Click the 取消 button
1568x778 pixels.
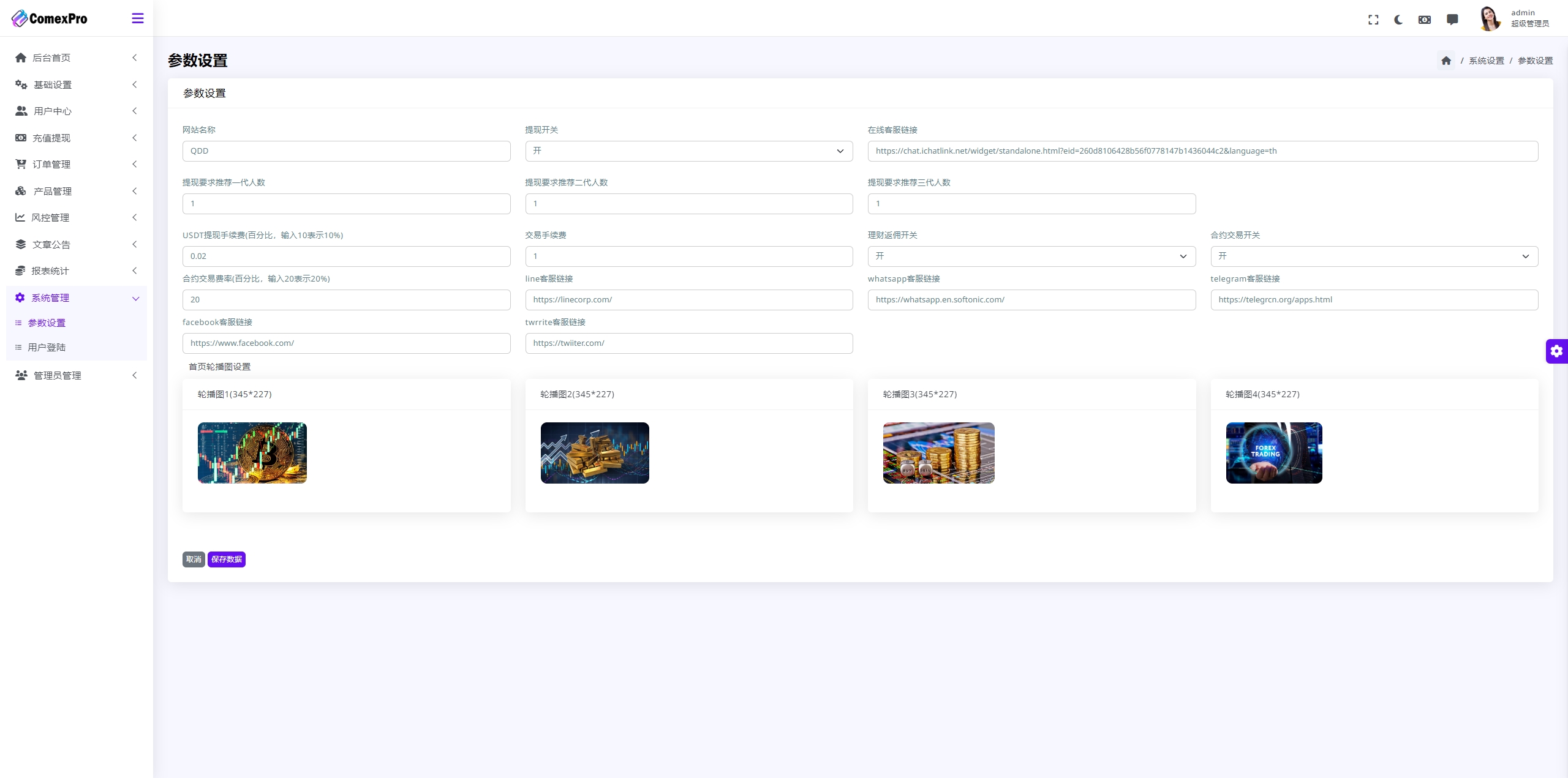(x=193, y=559)
